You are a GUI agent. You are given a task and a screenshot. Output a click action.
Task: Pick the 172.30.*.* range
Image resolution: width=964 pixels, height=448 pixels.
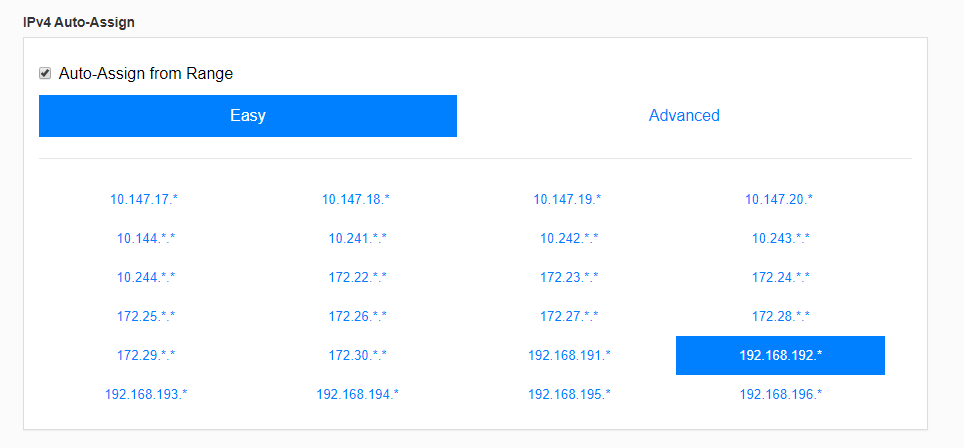[358, 355]
